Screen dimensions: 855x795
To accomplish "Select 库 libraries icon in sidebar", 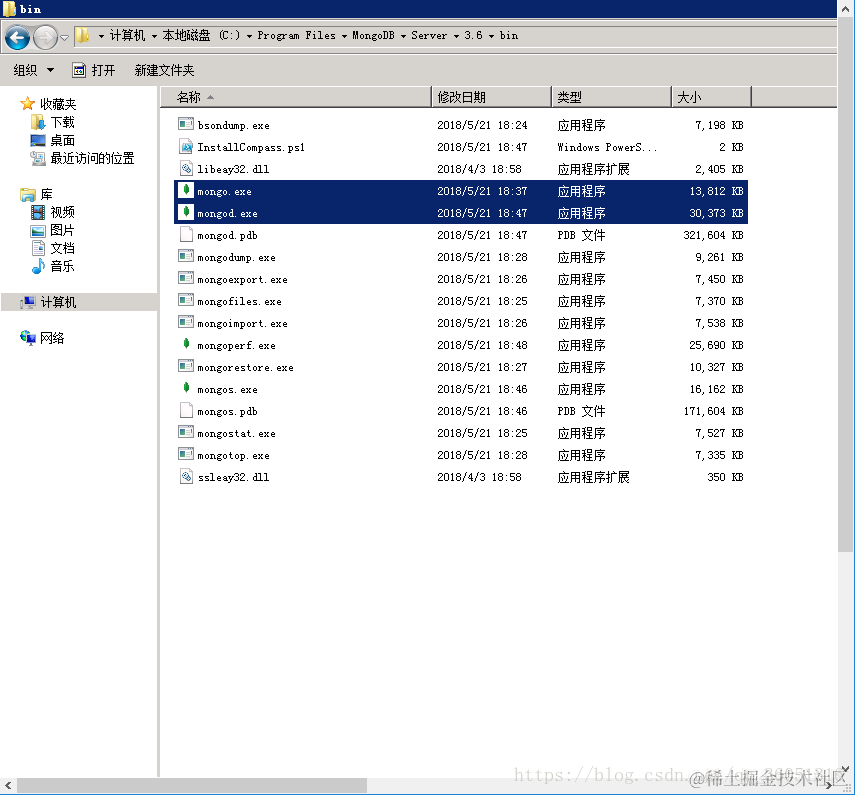I will coord(28,194).
